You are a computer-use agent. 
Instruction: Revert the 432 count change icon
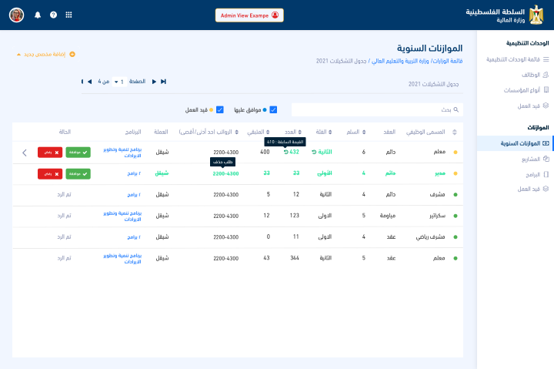286,152
